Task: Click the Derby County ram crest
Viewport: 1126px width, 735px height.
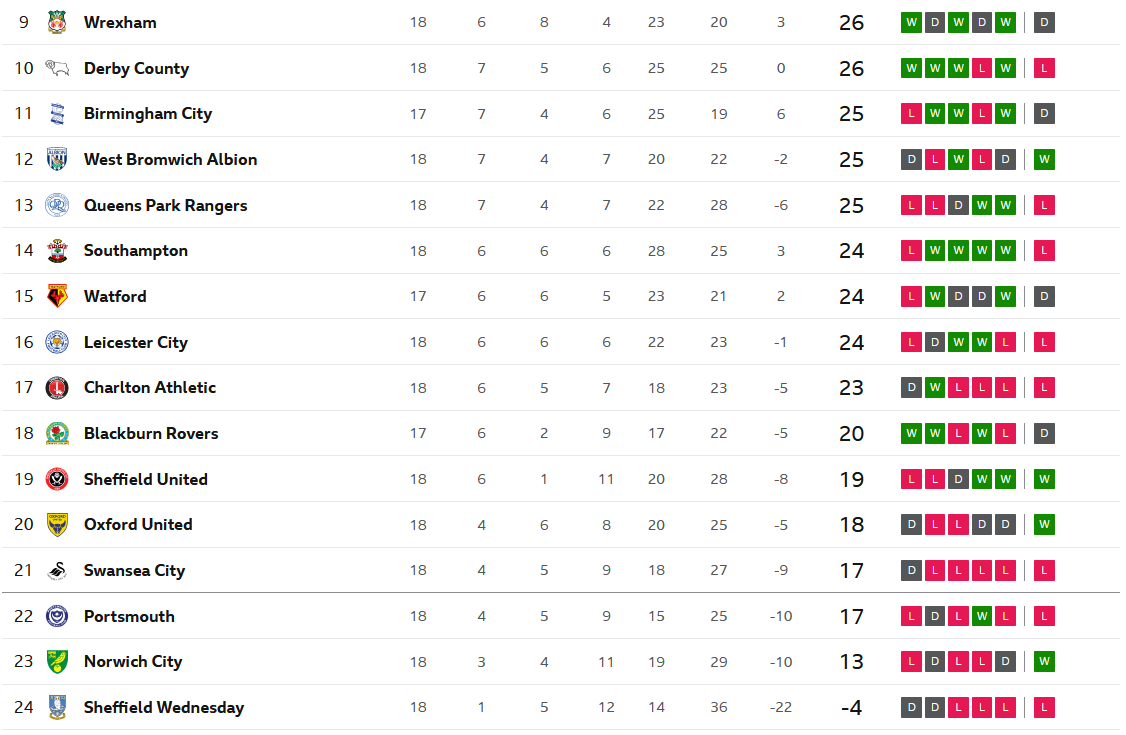Action: click(57, 68)
